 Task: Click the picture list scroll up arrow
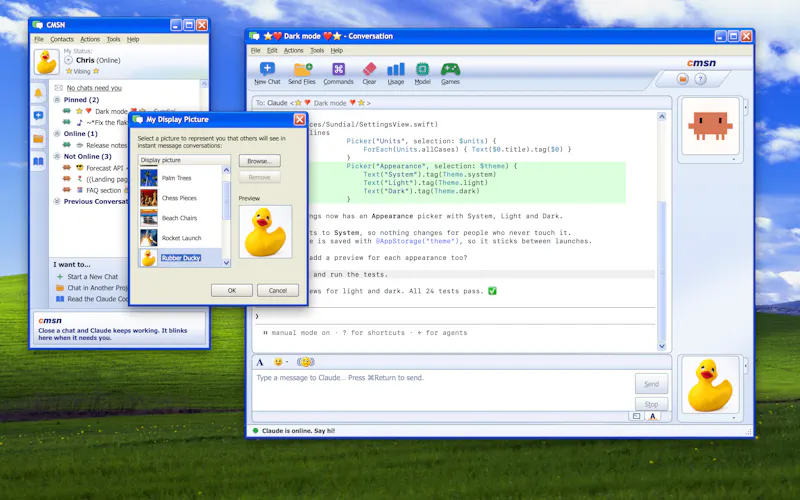coord(227,169)
